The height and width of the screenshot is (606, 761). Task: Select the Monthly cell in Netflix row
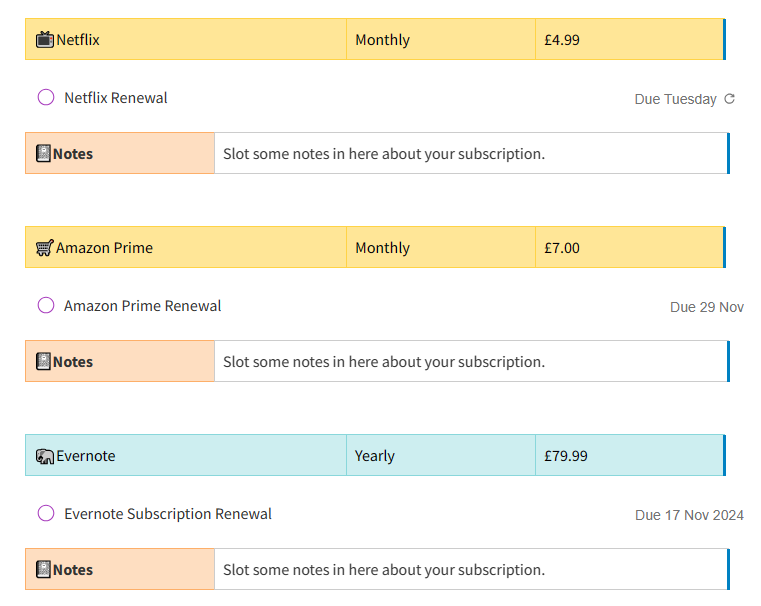tap(441, 39)
